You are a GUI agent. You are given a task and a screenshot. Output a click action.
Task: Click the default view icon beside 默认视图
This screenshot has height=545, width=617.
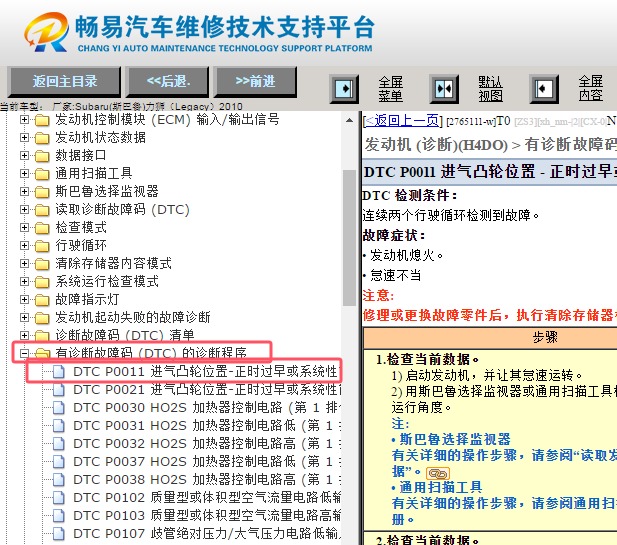(x=444, y=89)
